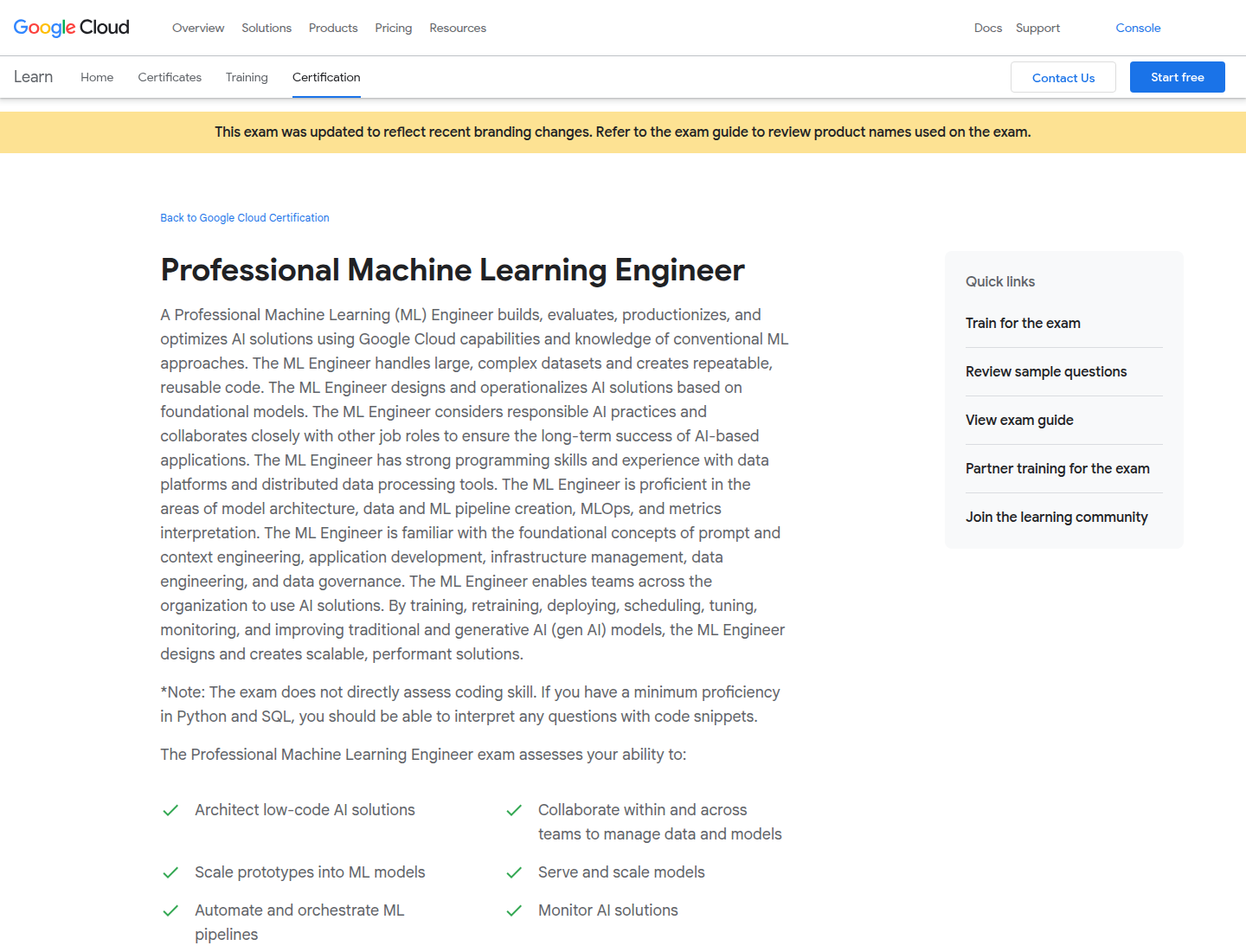Image resolution: width=1246 pixels, height=952 pixels.
Task: Open Review sample questions quick link
Action: 1046,371
